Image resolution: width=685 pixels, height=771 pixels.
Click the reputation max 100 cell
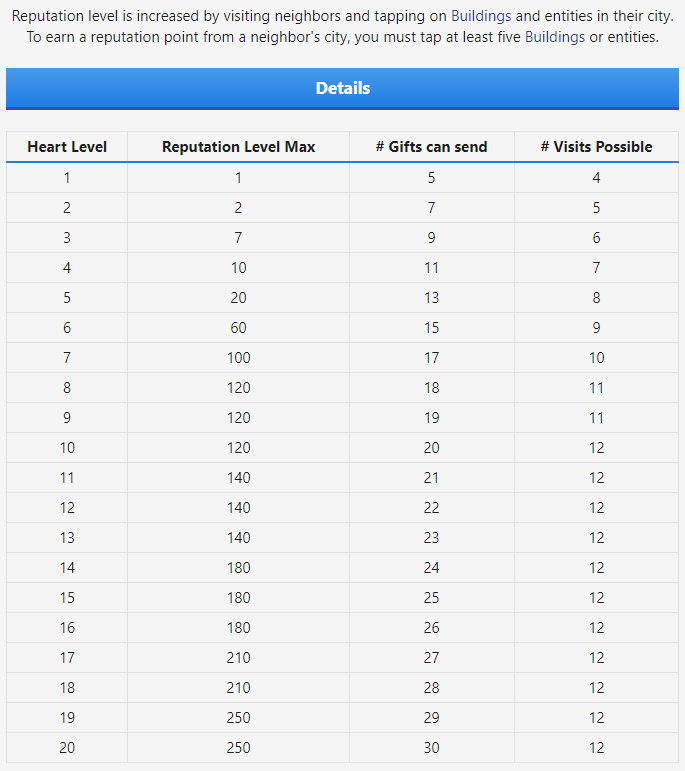point(238,357)
